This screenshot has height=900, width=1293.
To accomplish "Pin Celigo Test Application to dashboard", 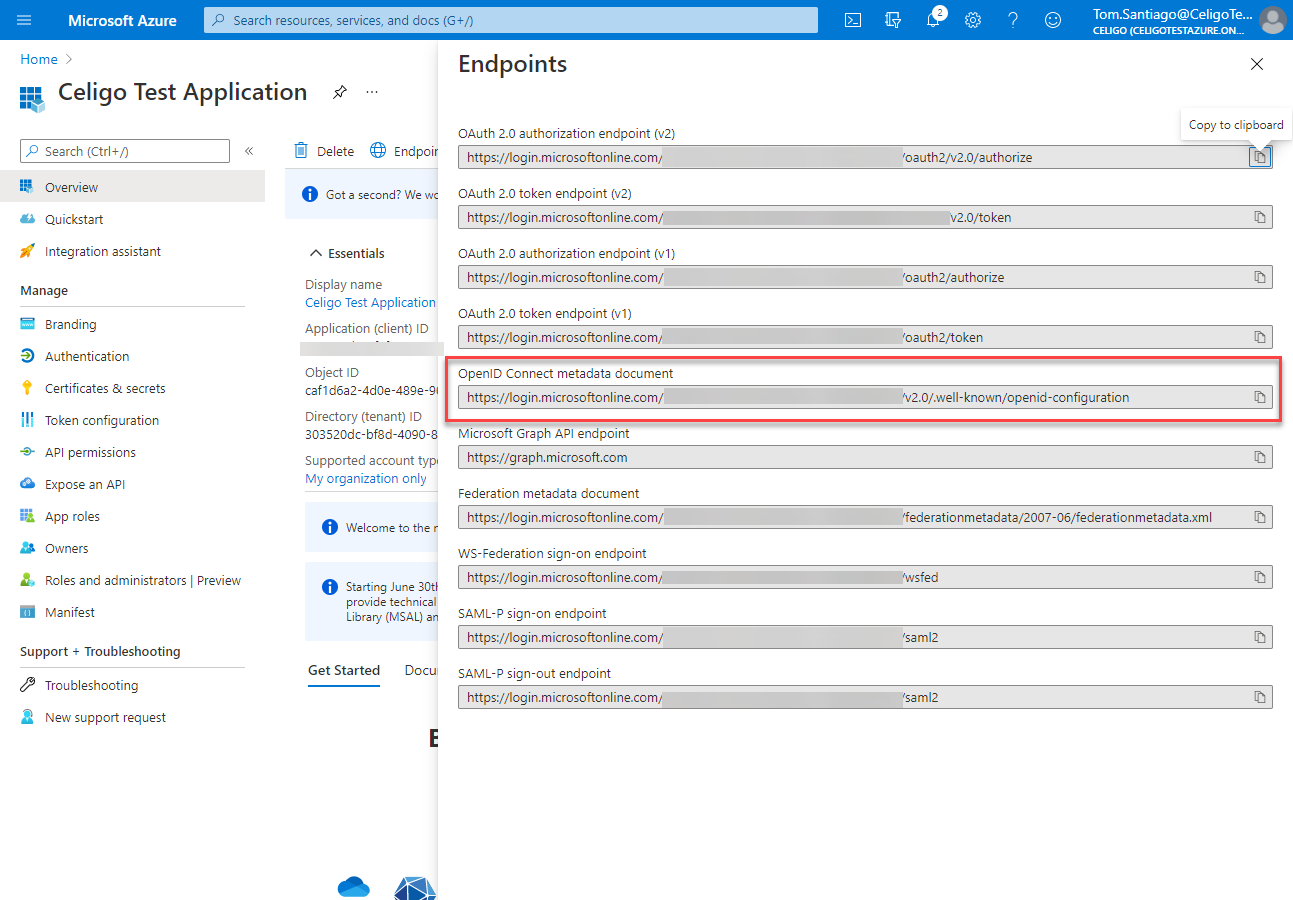I will coord(340,92).
